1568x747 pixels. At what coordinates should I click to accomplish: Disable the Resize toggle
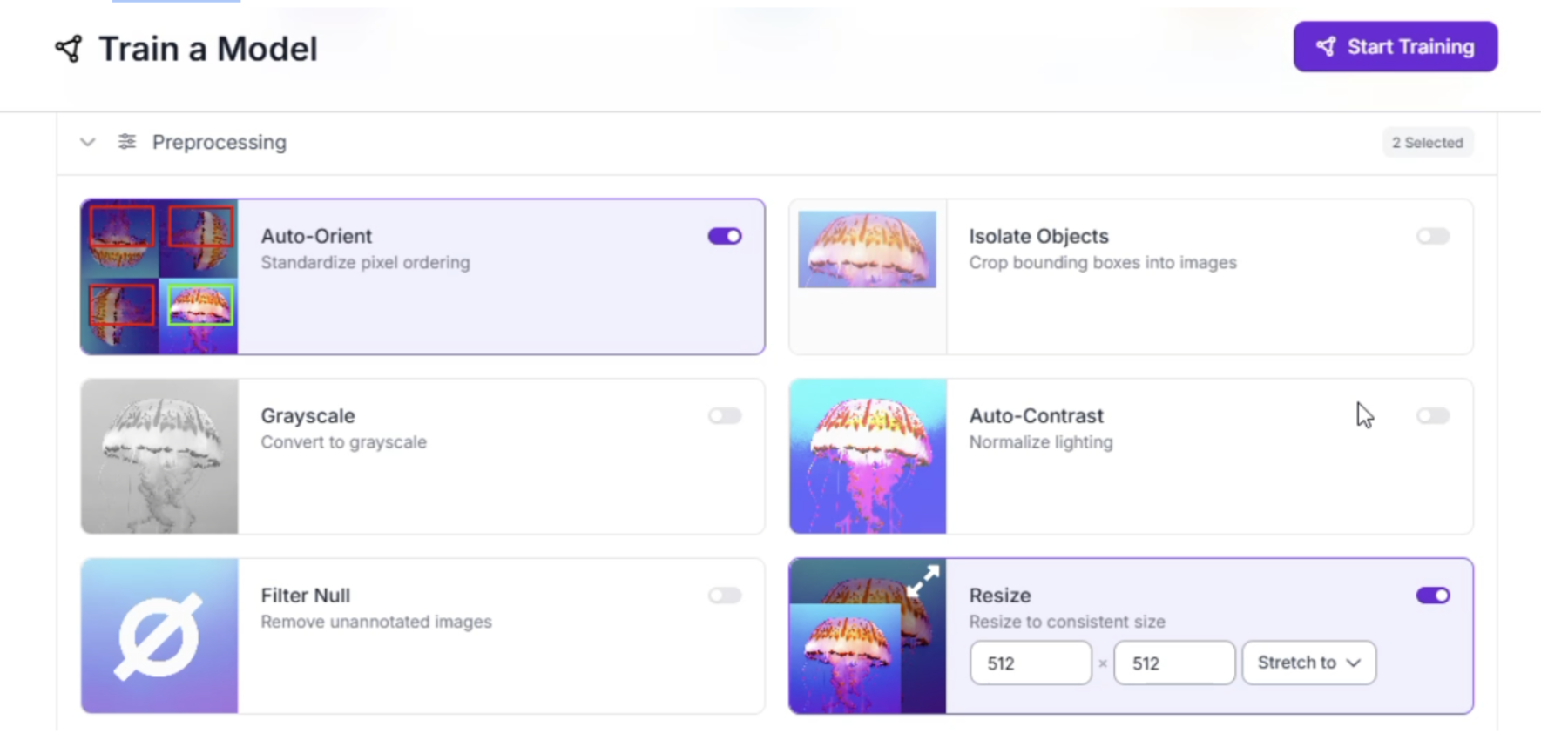pos(1433,596)
